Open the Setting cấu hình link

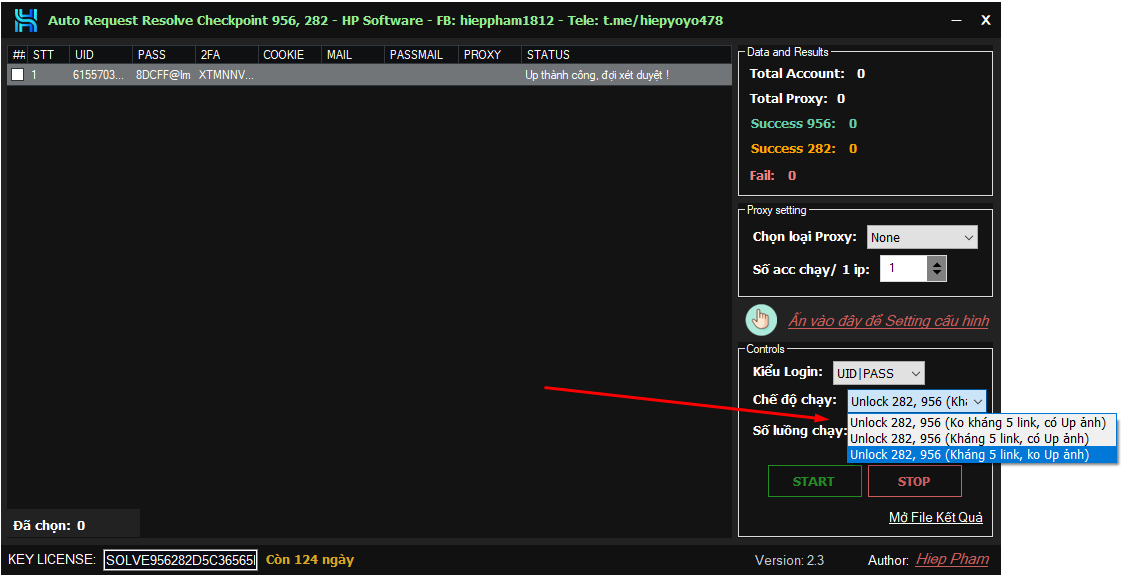888,321
